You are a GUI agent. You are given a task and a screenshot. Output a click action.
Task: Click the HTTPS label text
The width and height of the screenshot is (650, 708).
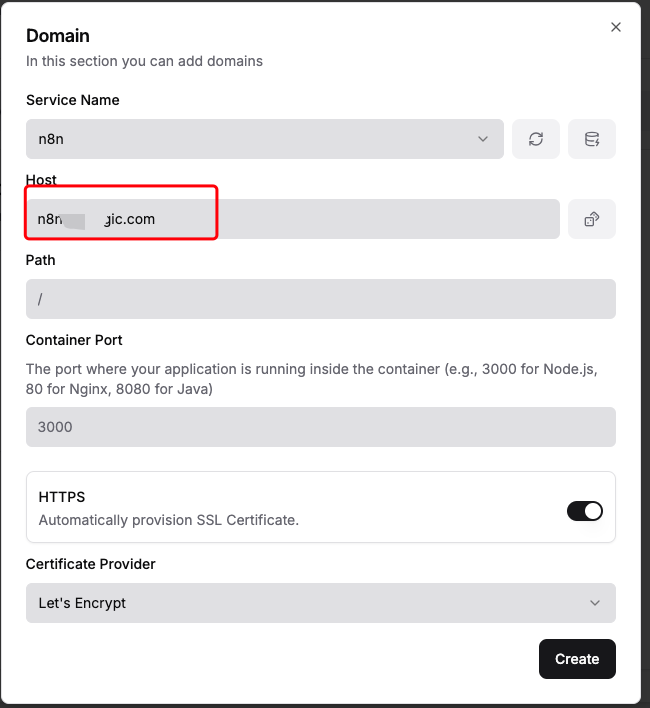62,497
